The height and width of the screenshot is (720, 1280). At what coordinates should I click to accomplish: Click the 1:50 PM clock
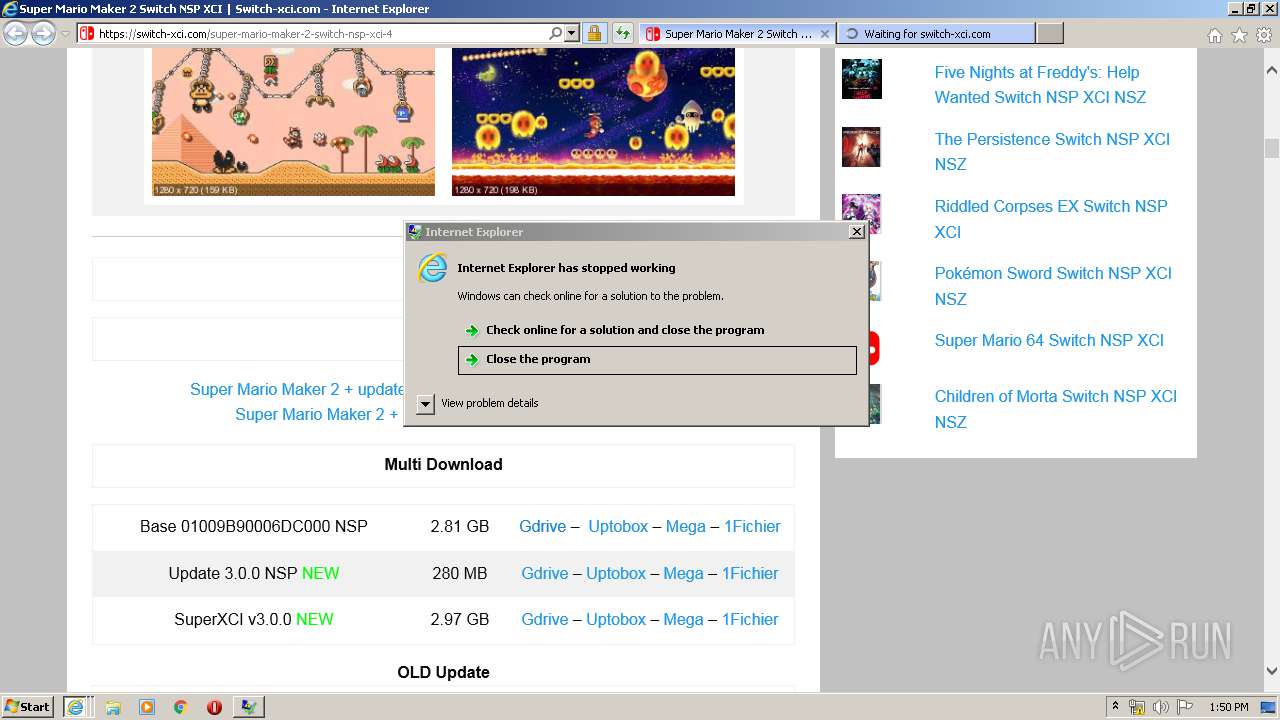coord(1228,707)
